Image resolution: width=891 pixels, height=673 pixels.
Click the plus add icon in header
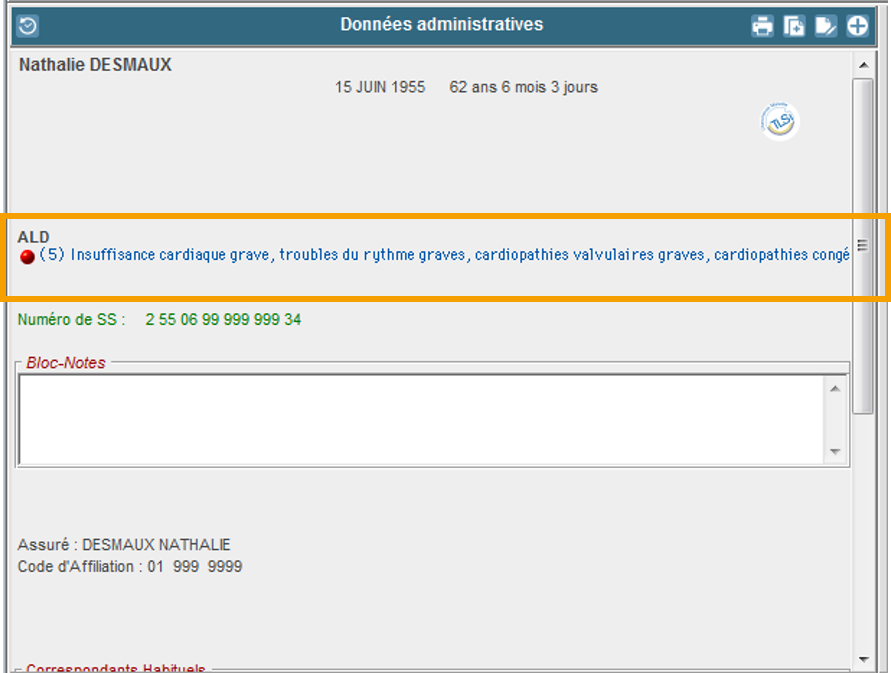coord(858,26)
